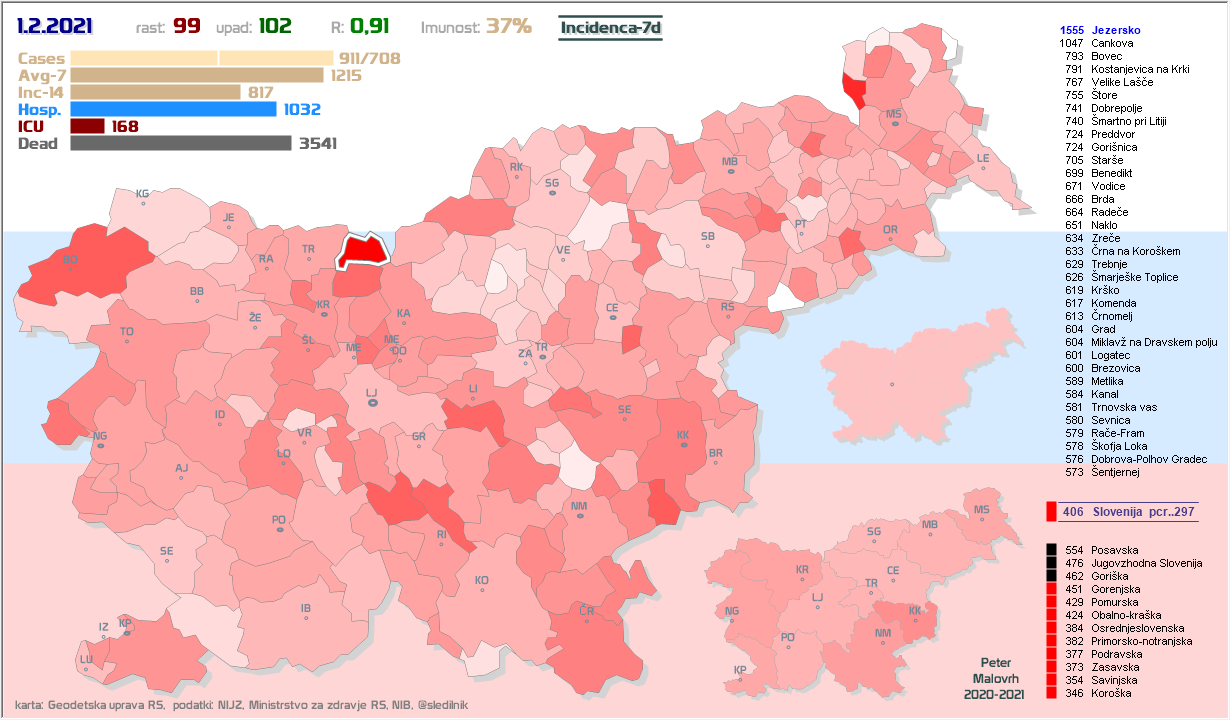Click the Ljubljana (LJ) marker on main map
Screen dimensions: 1230x720
[x=372, y=403]
